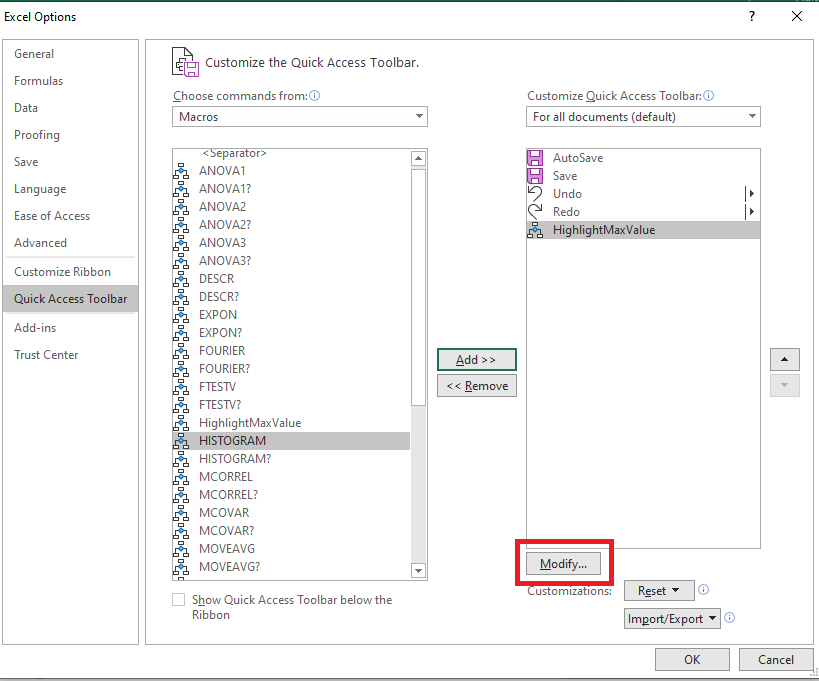
Task: Click the command list scrollbar down arrow
Action: (418, 571)
